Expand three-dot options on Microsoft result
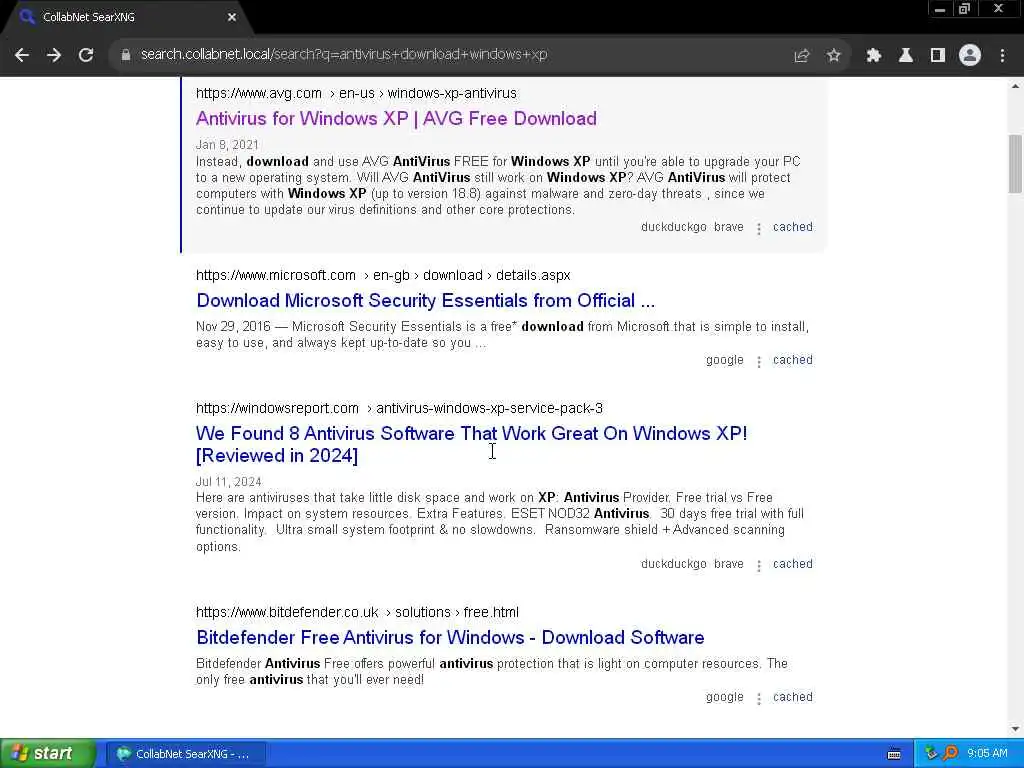The width and height of the screenshot is (1024, 768). coord(758,362)
